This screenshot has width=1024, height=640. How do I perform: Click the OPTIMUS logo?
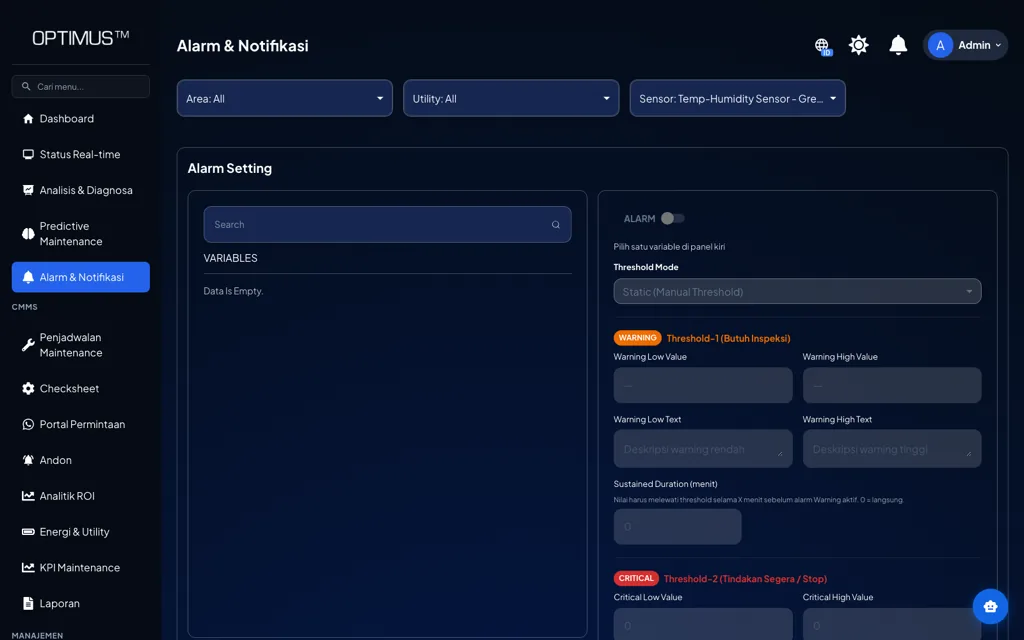[x=80, y=38]
